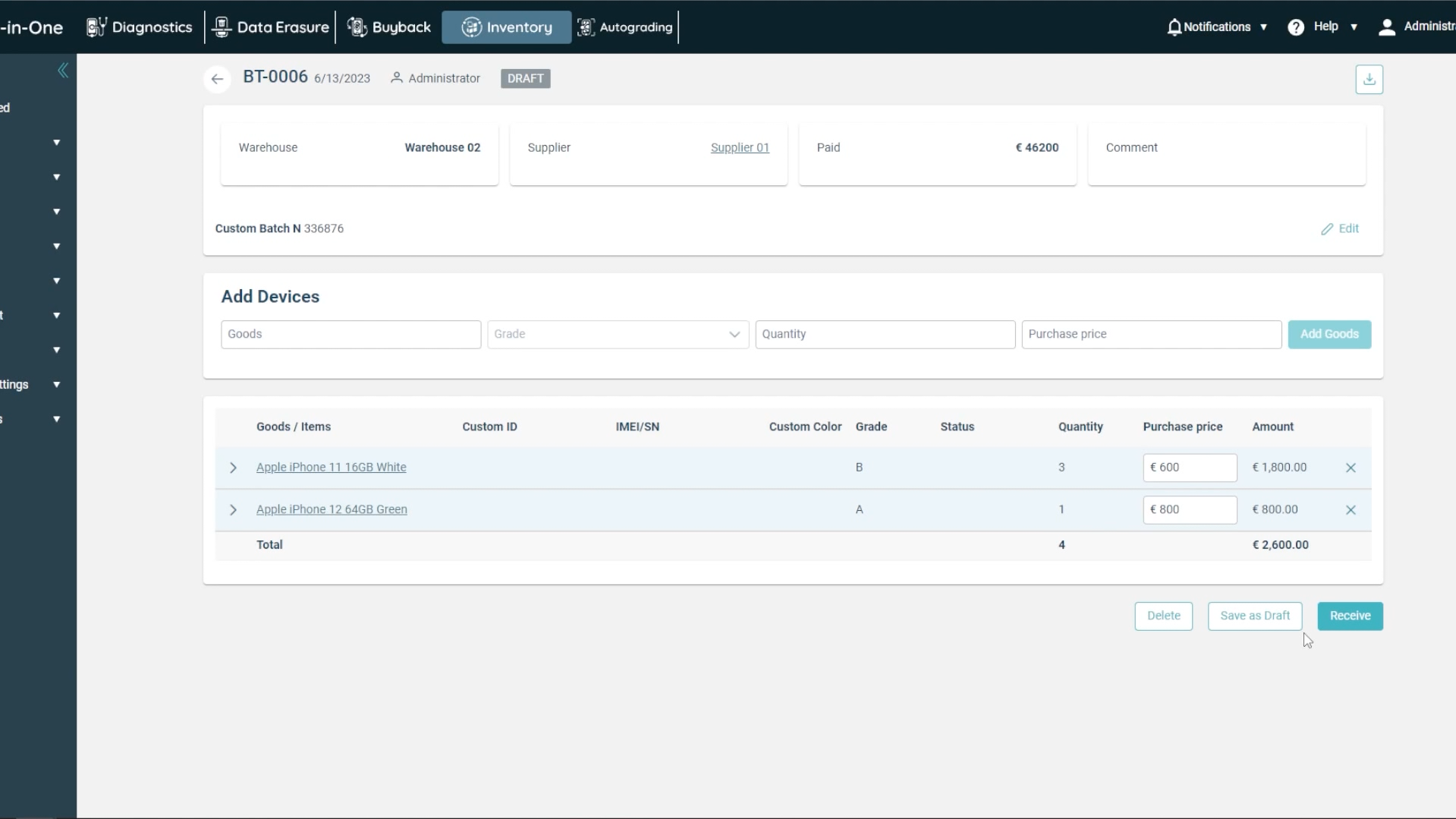
Task: Open the Supplier 01 link
Action: 740,148
